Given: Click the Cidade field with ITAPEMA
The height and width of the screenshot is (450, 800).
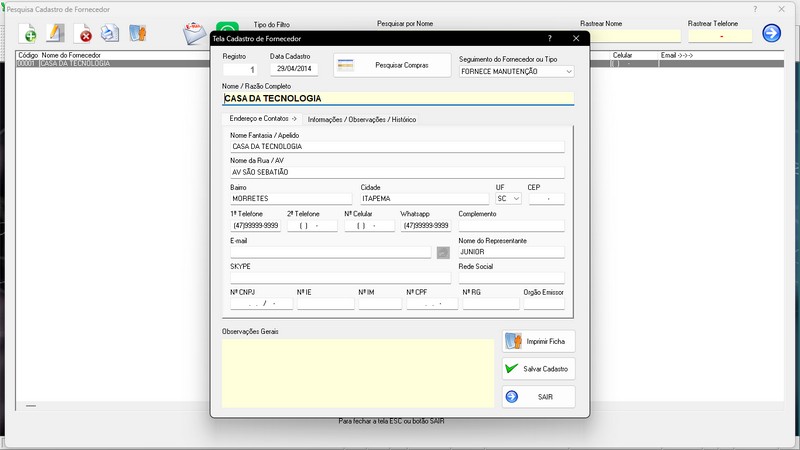Looking at the screenshot, I should 424,198.
